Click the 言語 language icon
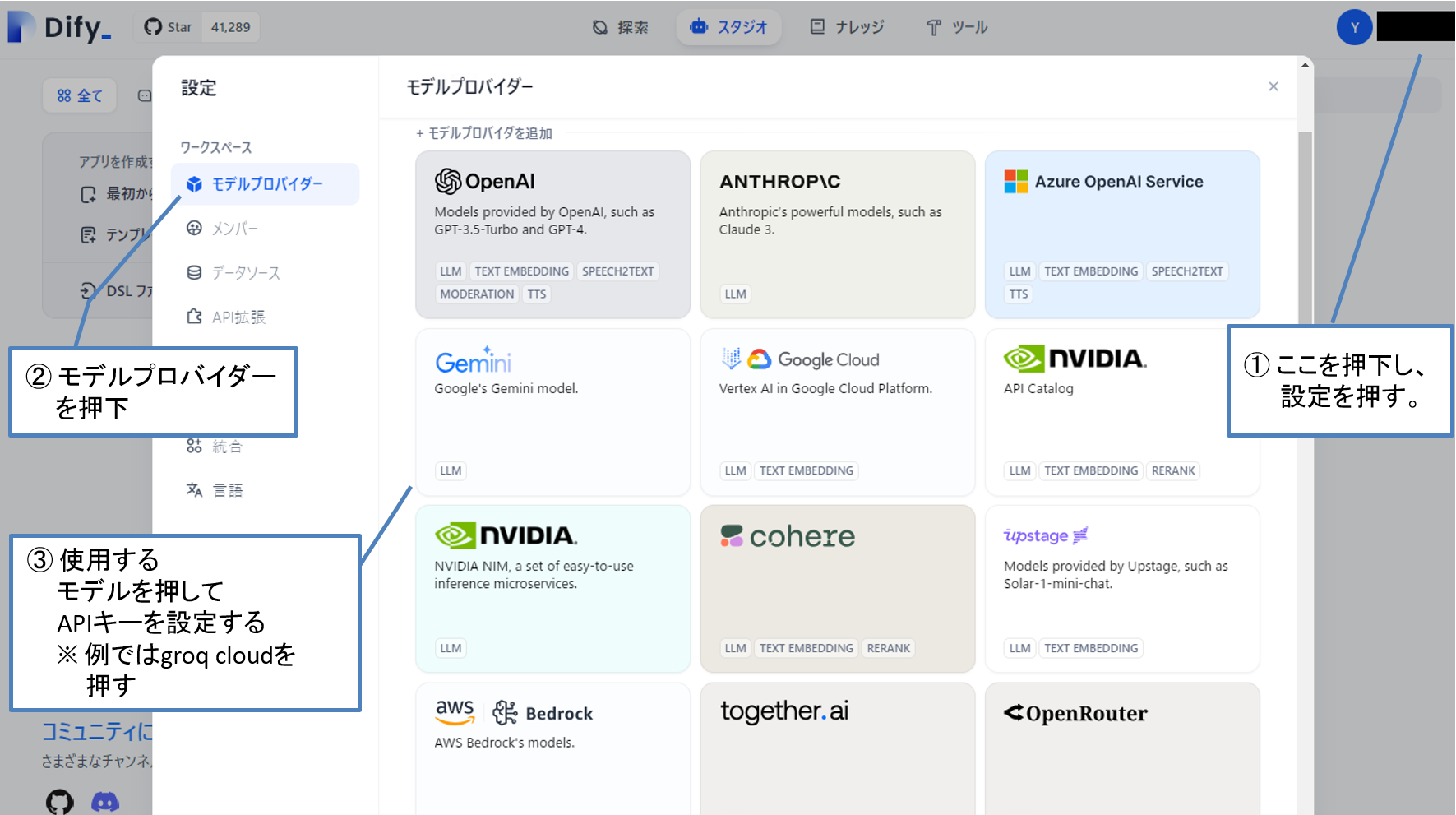Screen dimensions: 1456x815 point(194,490)
